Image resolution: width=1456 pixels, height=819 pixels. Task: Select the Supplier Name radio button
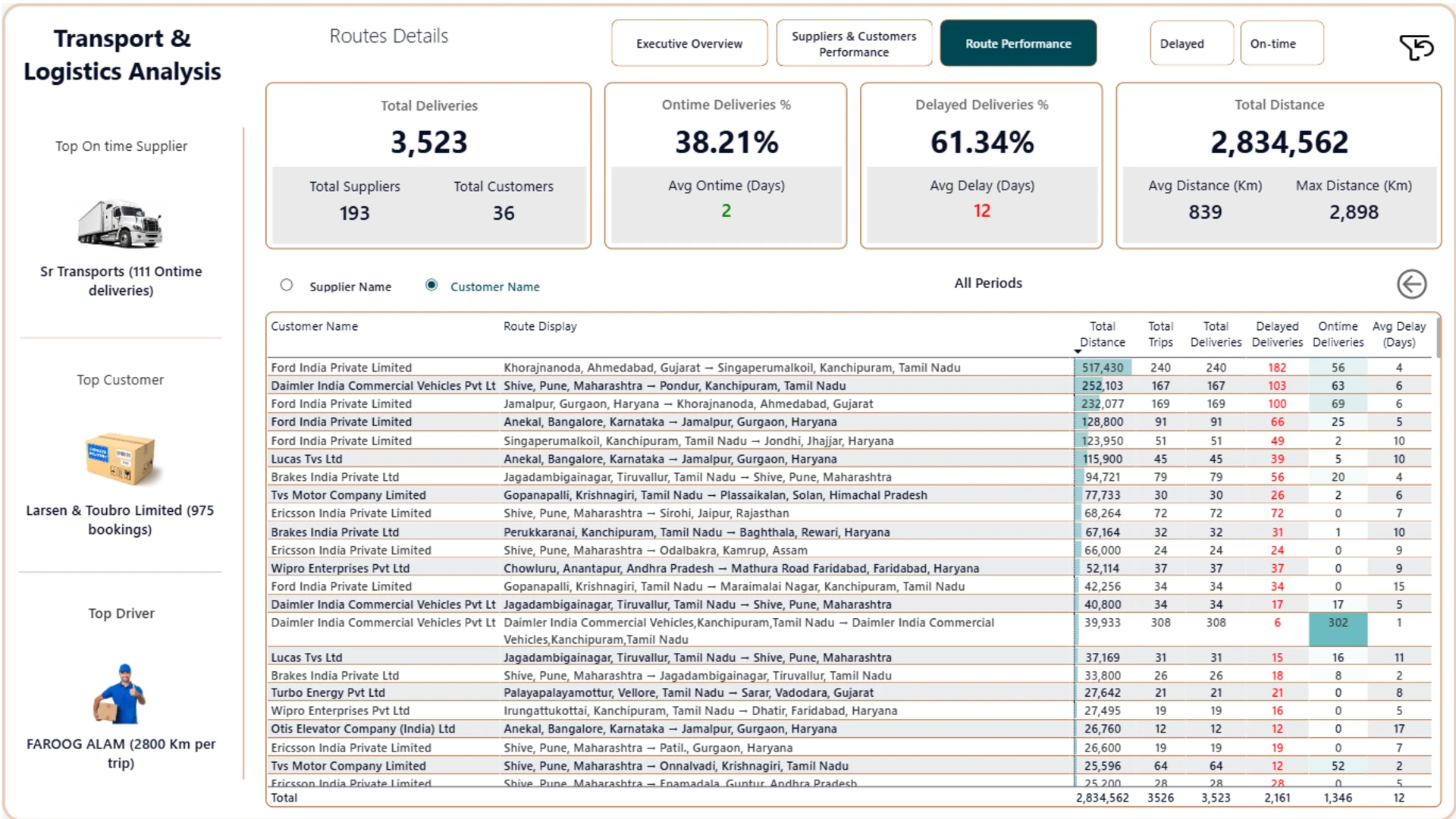pyautogui.click(x=286, y=285)
